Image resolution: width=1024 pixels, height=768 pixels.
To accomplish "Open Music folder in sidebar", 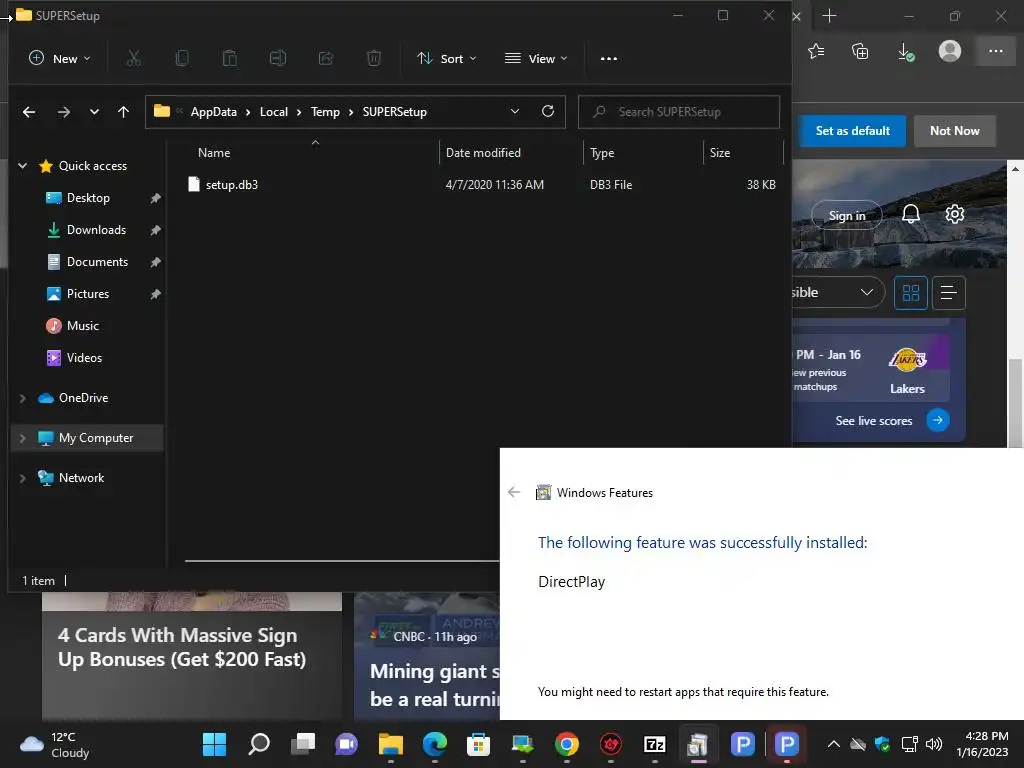I will pyautogui.click(x=82, y=326).
